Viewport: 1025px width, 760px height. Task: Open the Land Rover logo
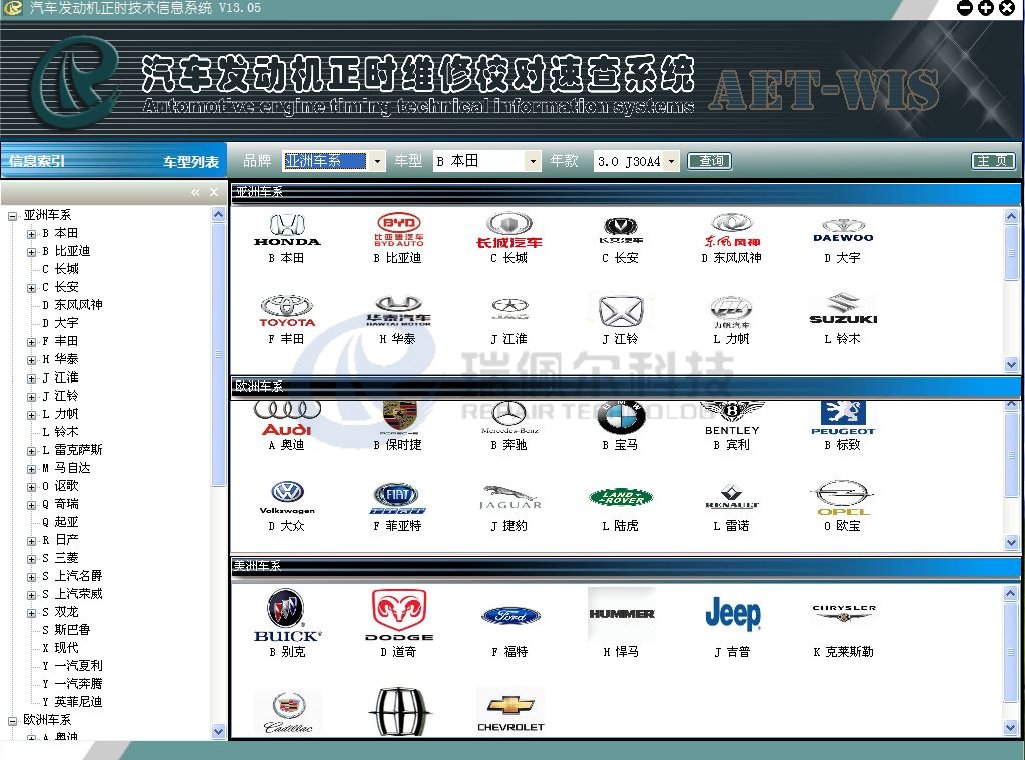pyautogui.click(x=620, y=497)
